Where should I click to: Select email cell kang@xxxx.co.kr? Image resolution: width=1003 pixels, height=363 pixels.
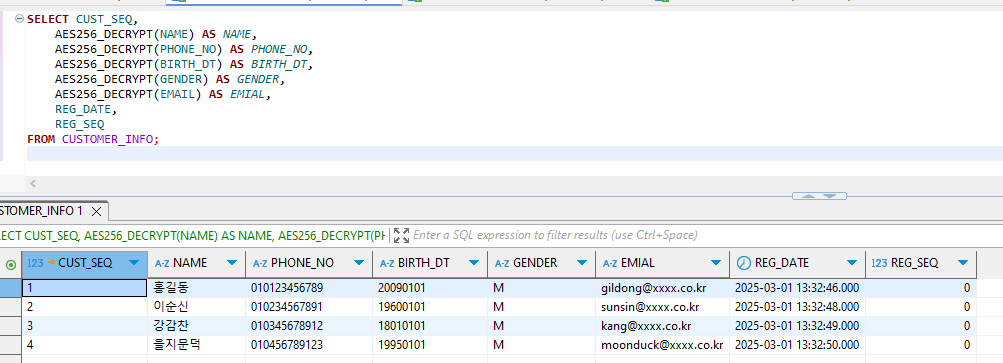coord(662,326)
